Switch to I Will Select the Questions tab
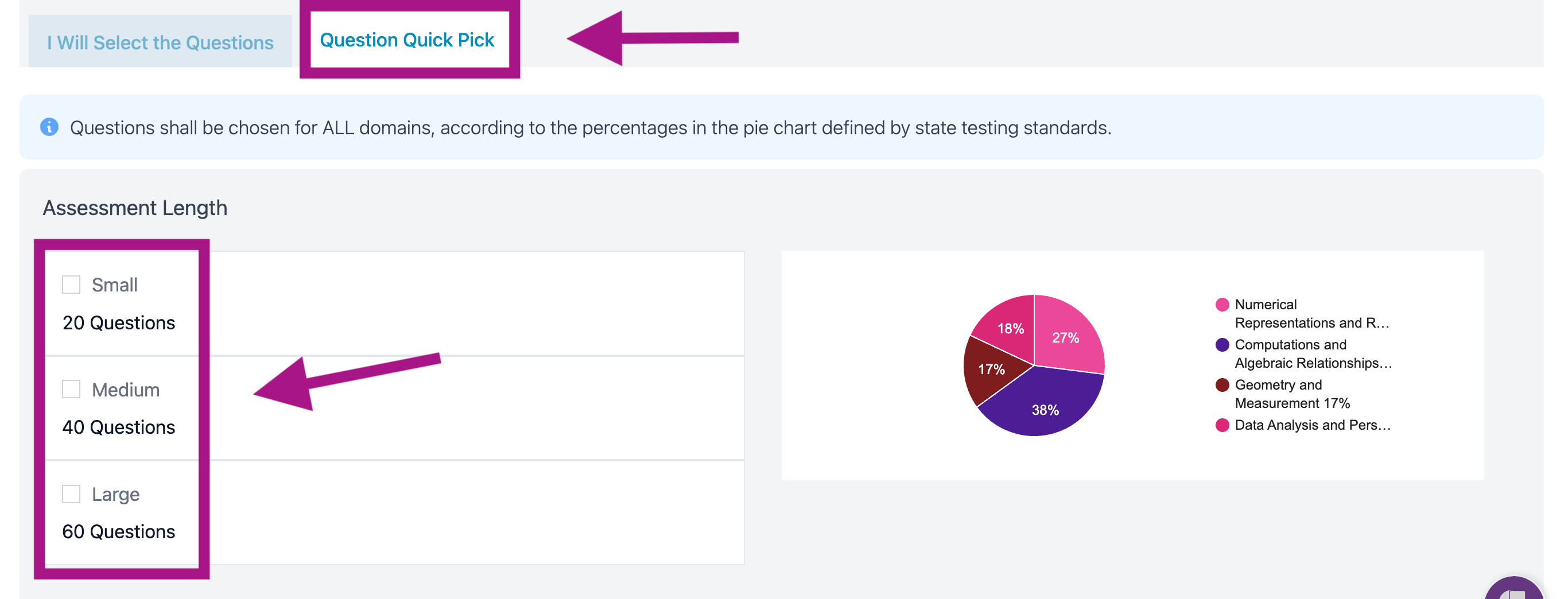Image resolution: width=1568 pixels, height=599 pixels. 160,42
